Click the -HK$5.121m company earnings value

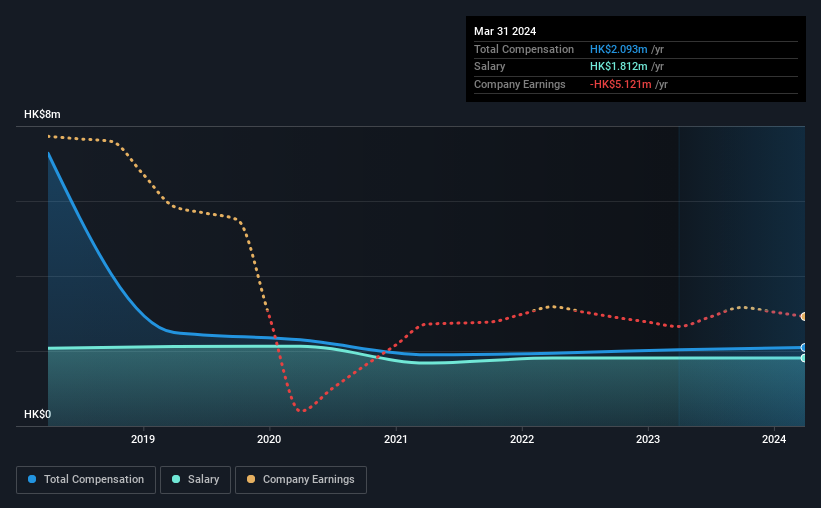click(620, 84)
